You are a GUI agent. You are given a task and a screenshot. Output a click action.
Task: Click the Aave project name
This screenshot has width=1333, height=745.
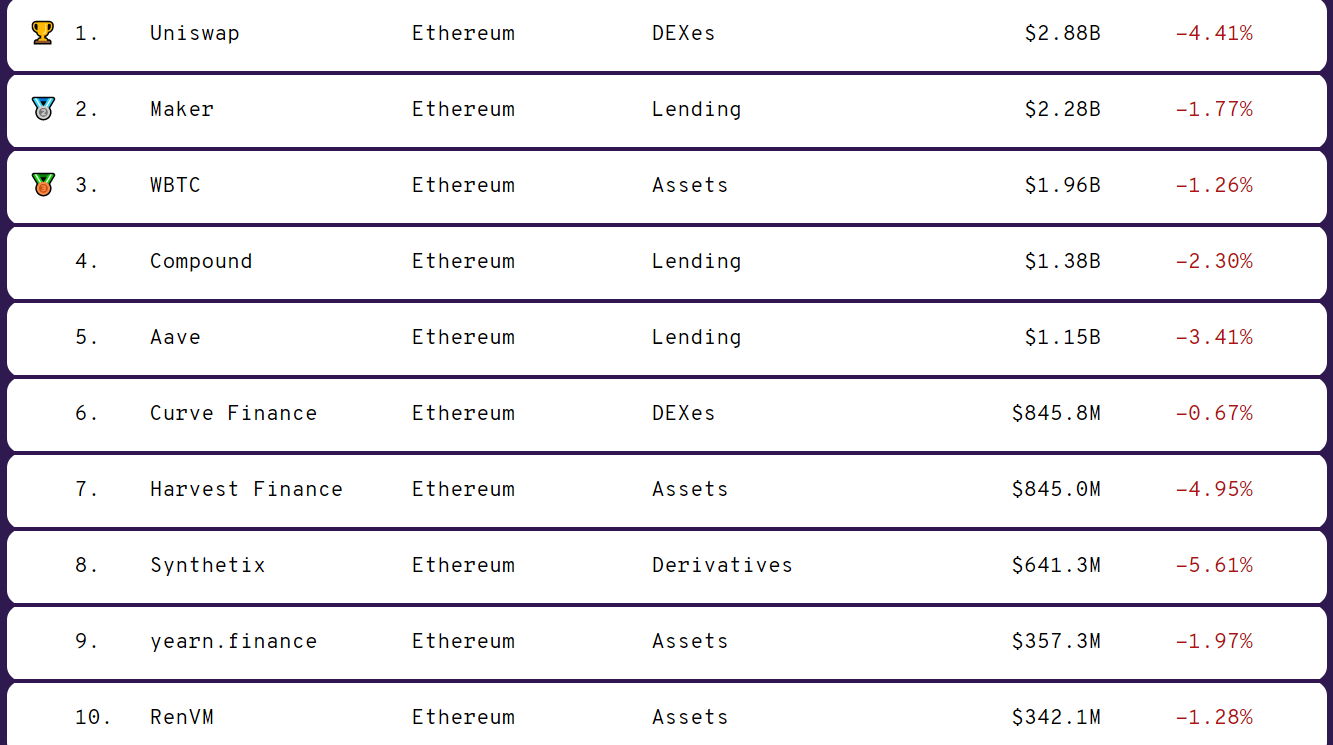[x=175, y=337]
